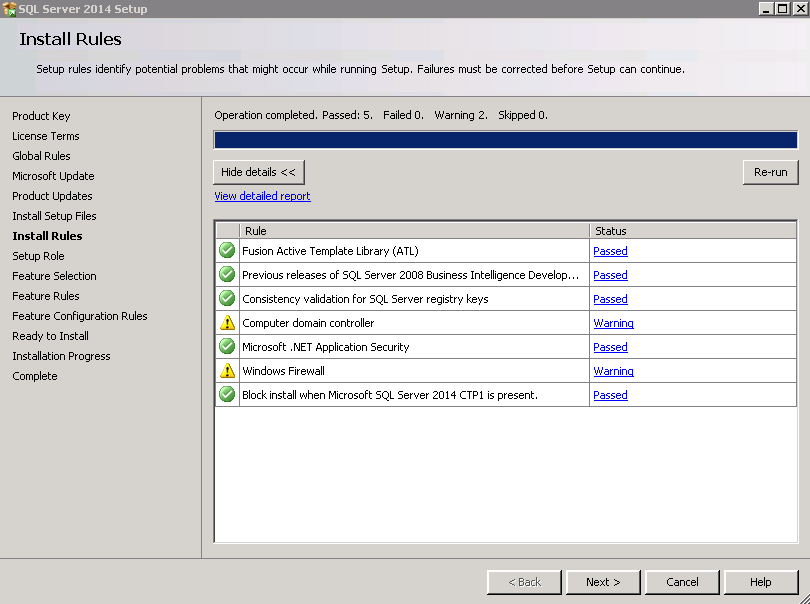Select Microsoft Update step in sidebar
810x604 pixels.
[53, 176]
